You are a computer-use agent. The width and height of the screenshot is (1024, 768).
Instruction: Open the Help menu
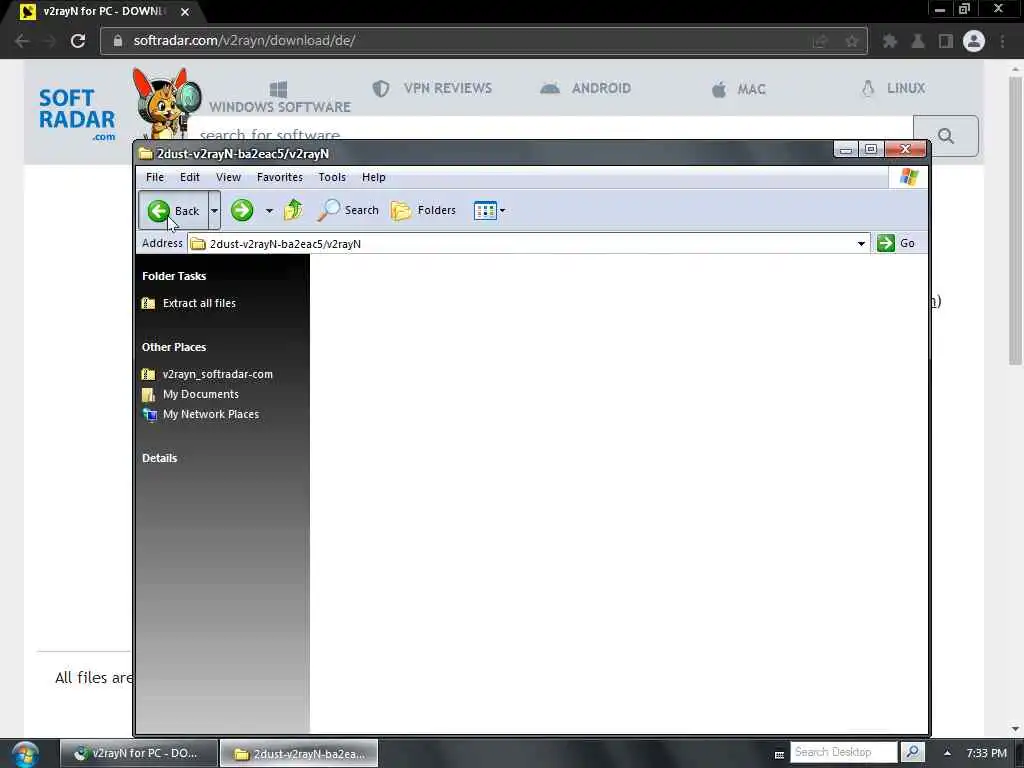374,177
